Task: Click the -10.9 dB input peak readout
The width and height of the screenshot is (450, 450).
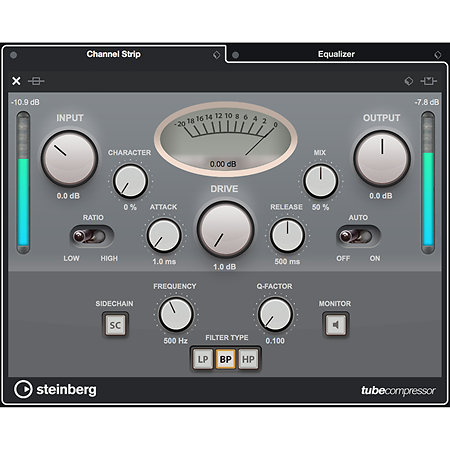Action: click(25, 102)
